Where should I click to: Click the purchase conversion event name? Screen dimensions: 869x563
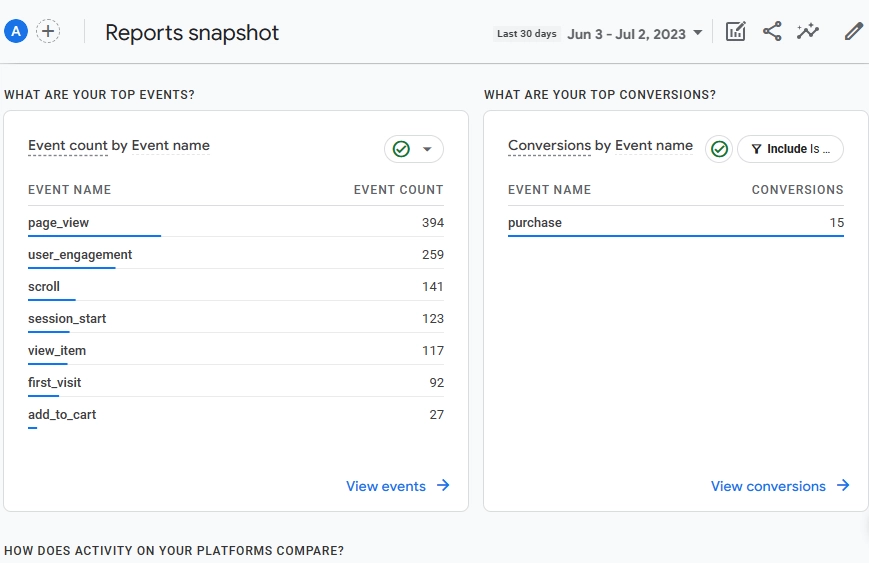click(x=535, y=223)
